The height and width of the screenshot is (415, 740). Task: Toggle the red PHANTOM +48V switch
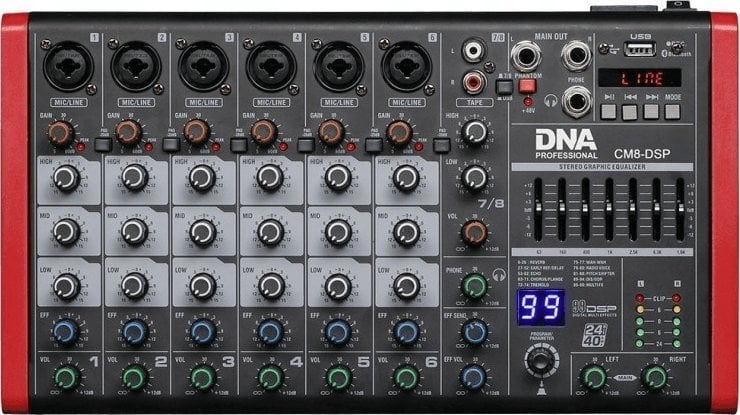coord(526,86)
